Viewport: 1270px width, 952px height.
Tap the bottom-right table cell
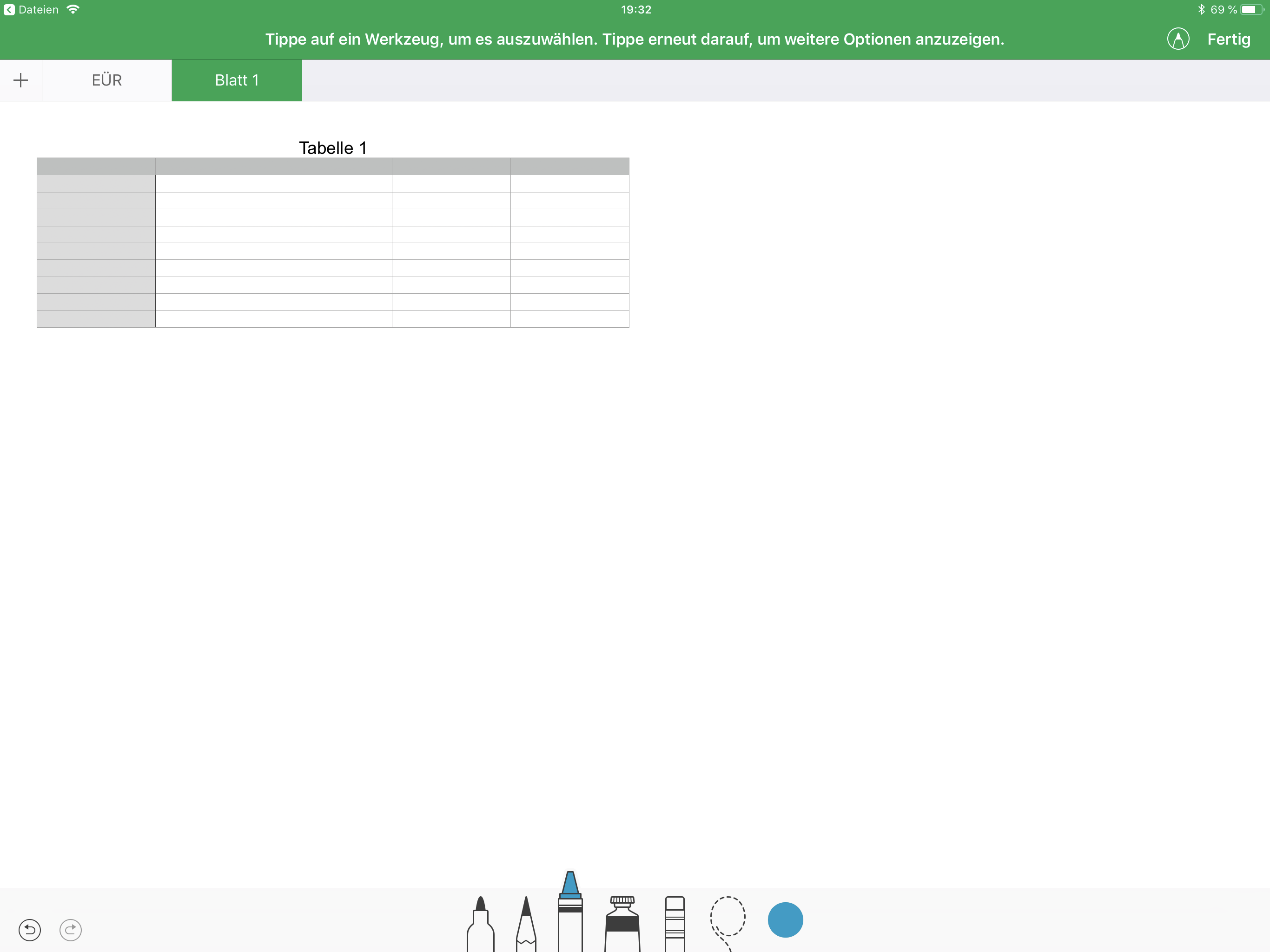click(569, 319)
